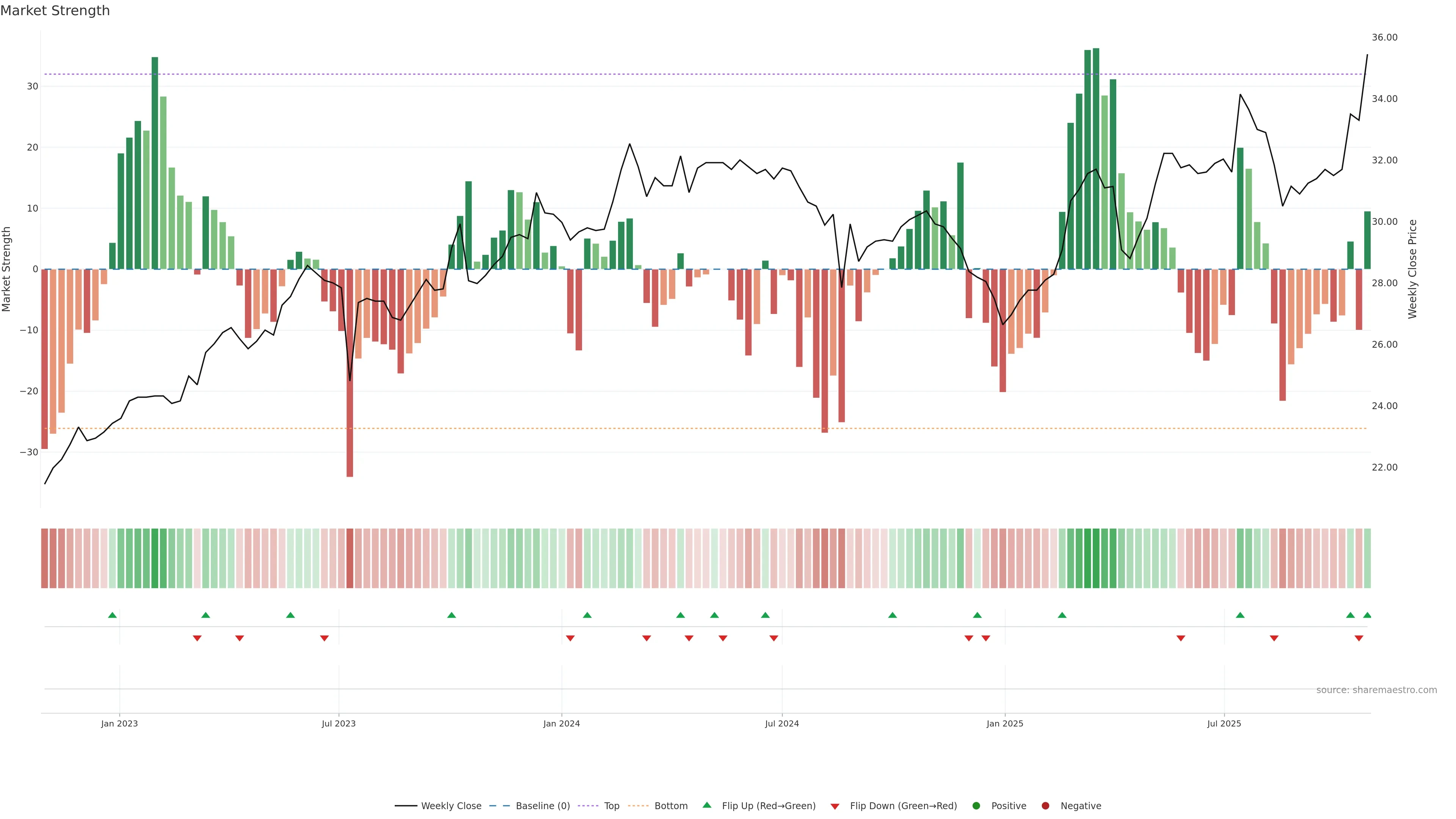Click the leftmost green flip-up triangle marker
The image size is (1456, 819).
113,615
